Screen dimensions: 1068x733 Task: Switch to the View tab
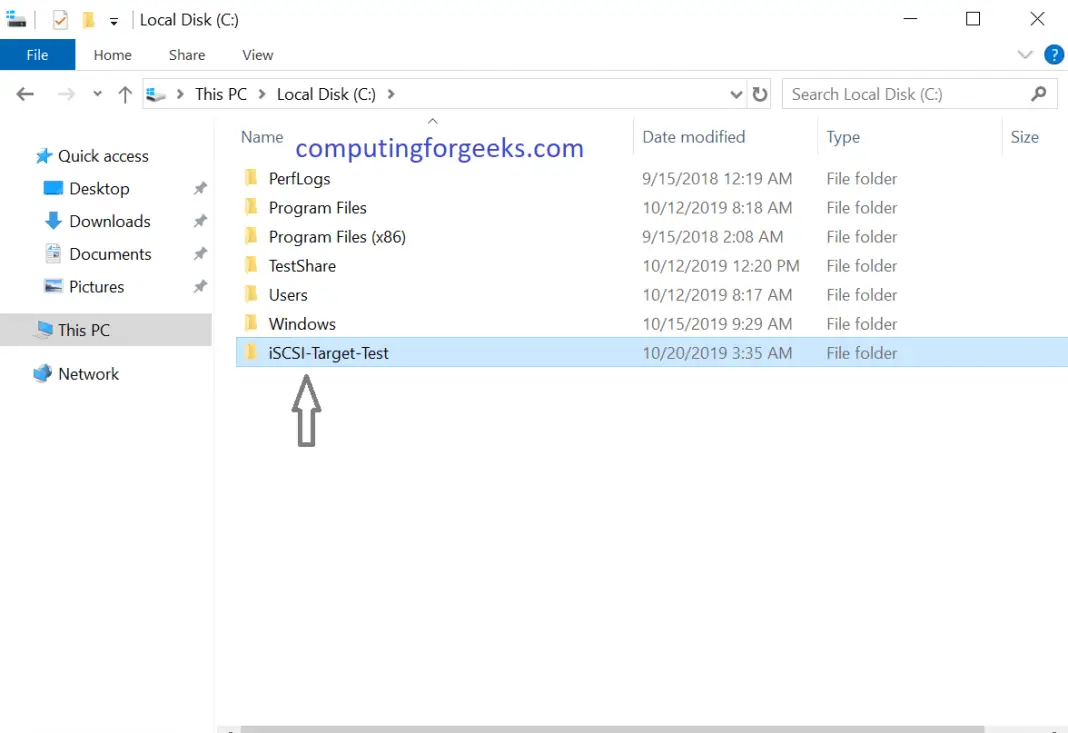tap(257, 55)
